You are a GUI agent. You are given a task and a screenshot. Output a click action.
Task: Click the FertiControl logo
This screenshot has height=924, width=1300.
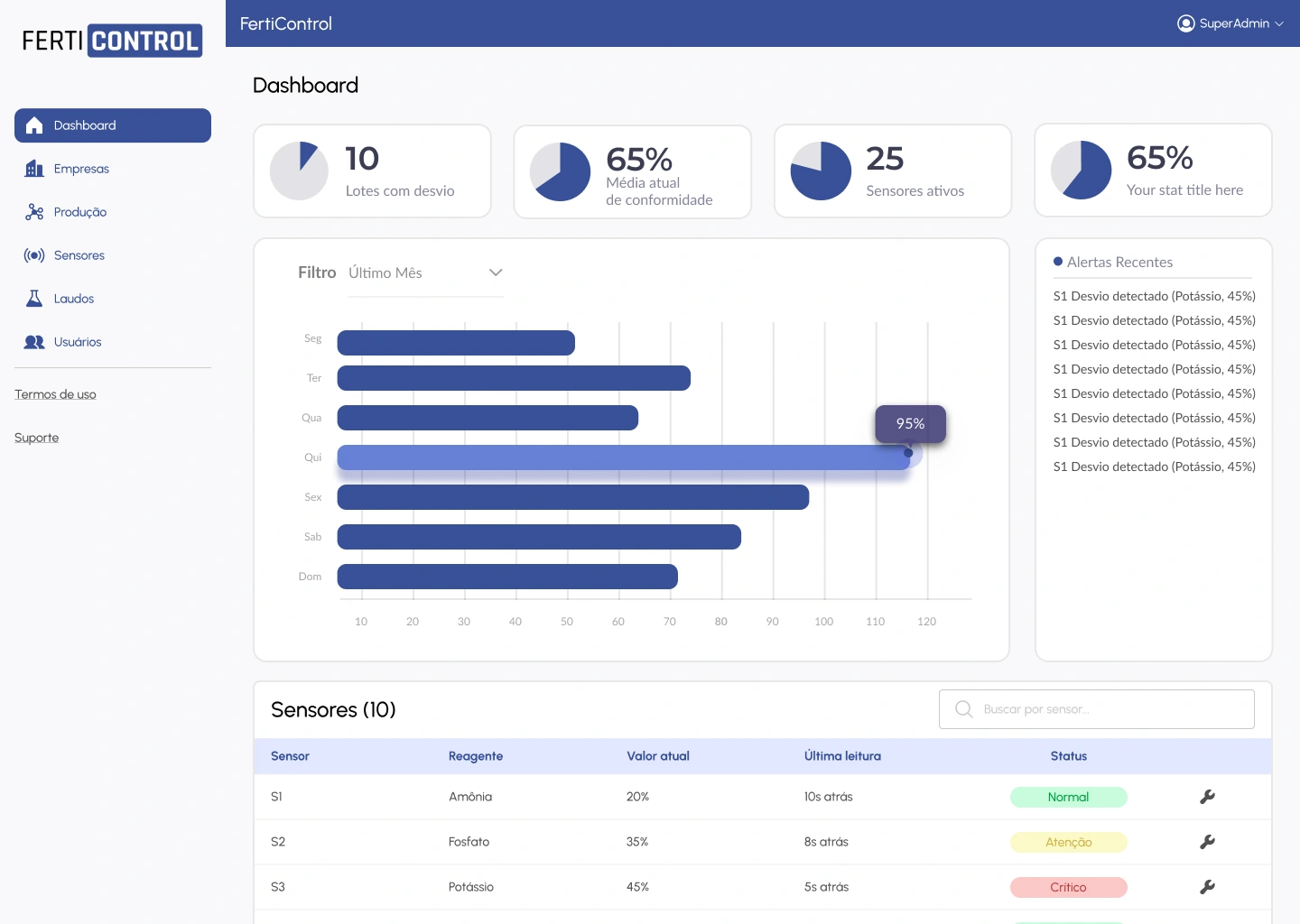[x=112, y=41]
